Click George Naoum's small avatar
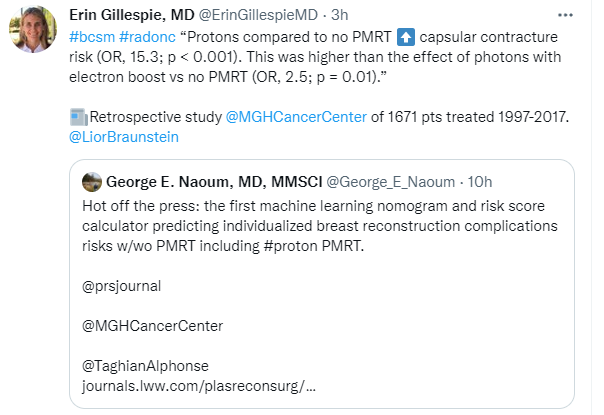The width and height of the screenshot is (604, 415). tap(91, 181)
